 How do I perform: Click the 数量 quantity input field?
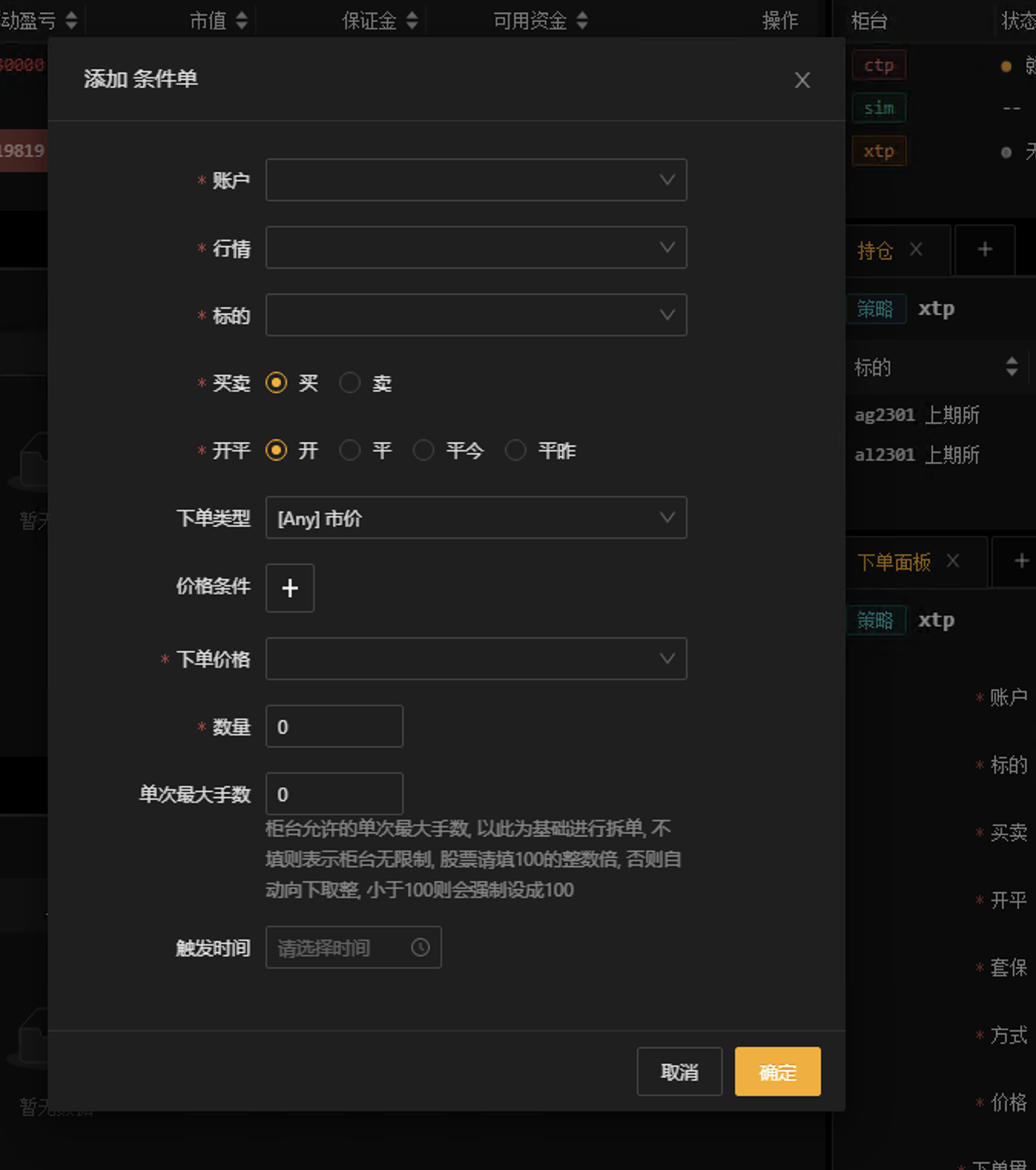click(334, 726)
